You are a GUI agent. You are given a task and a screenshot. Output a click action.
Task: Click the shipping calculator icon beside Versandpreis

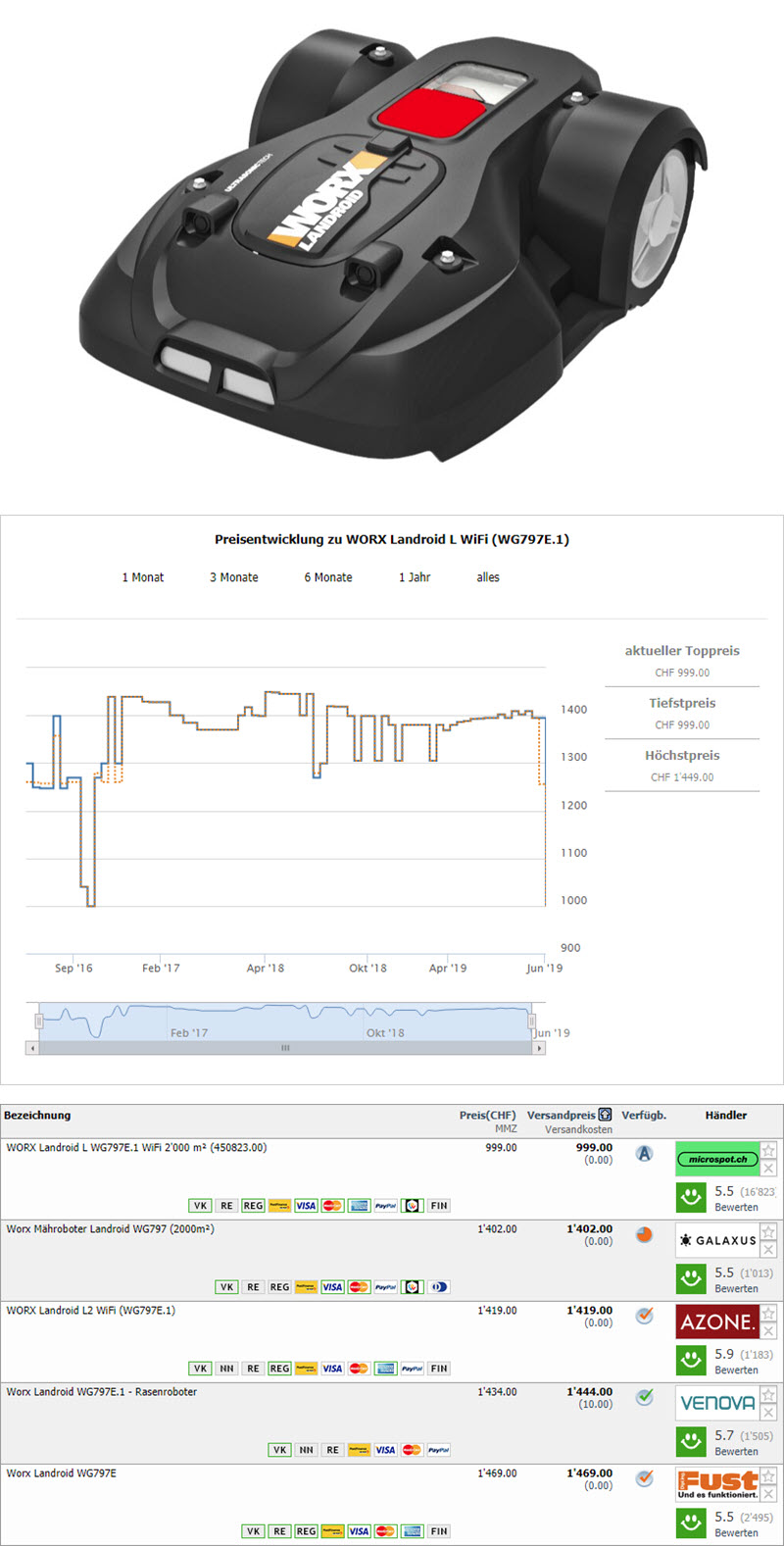605,1115
